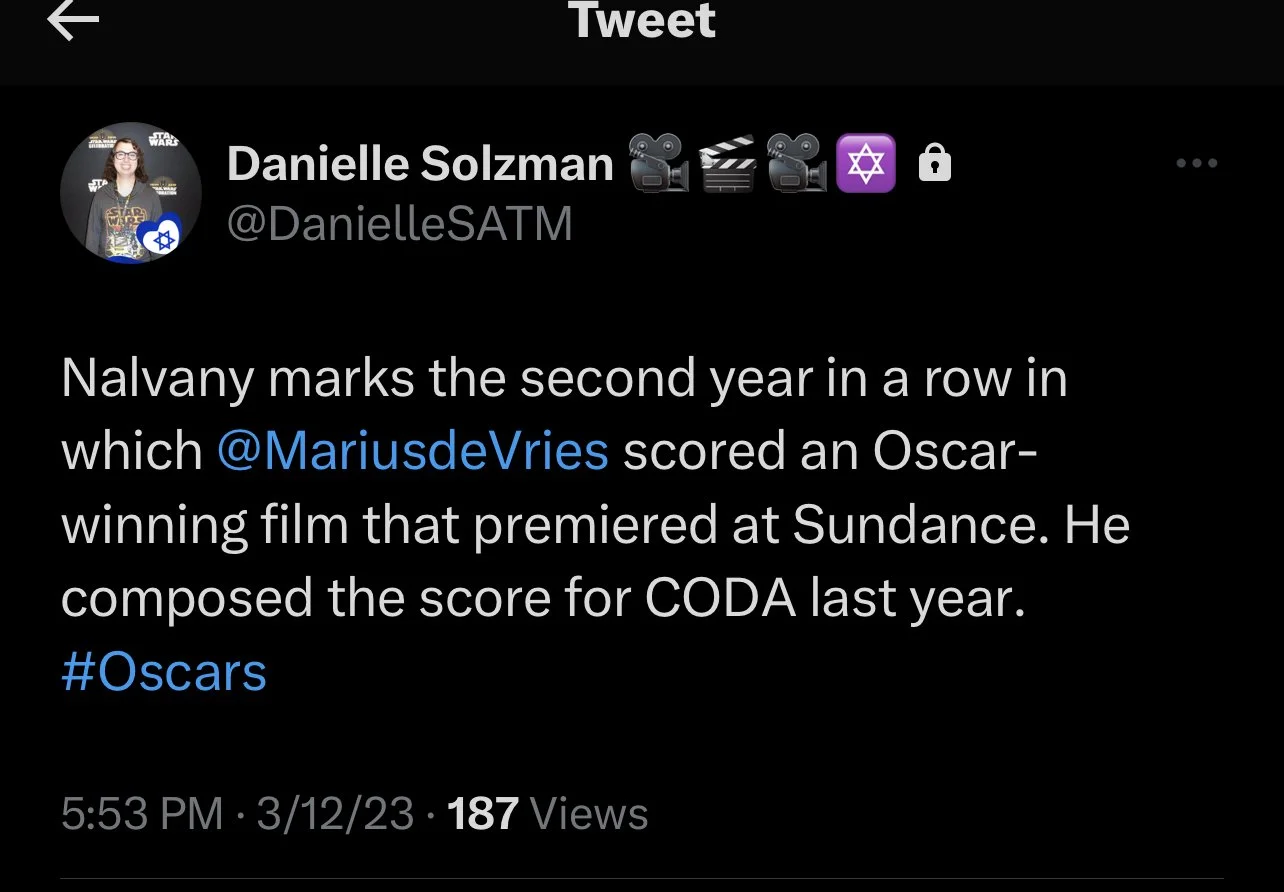Open the @MariusdeVries mention
Screen dimensions: 1284x892
pos(412,452)
